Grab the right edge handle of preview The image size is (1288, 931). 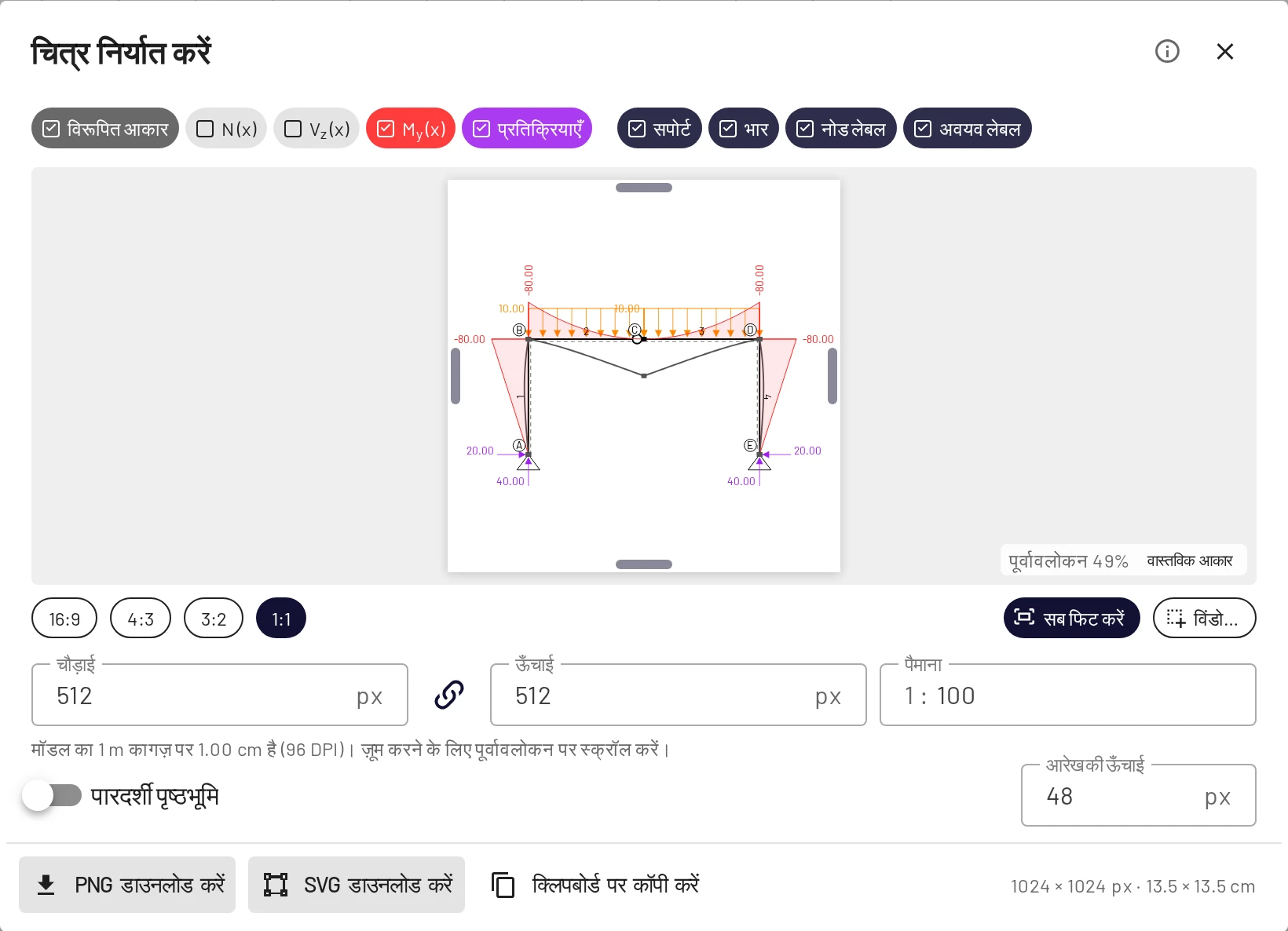(x=832, y=376)
